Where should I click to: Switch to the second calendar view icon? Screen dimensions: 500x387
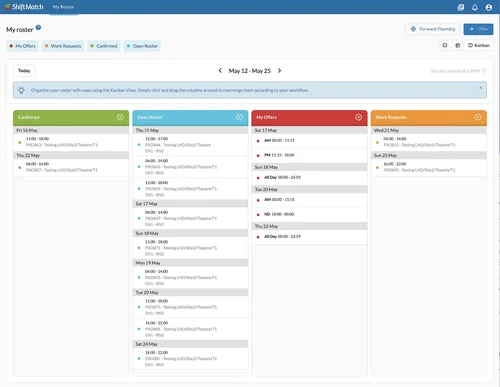[458, 45]
